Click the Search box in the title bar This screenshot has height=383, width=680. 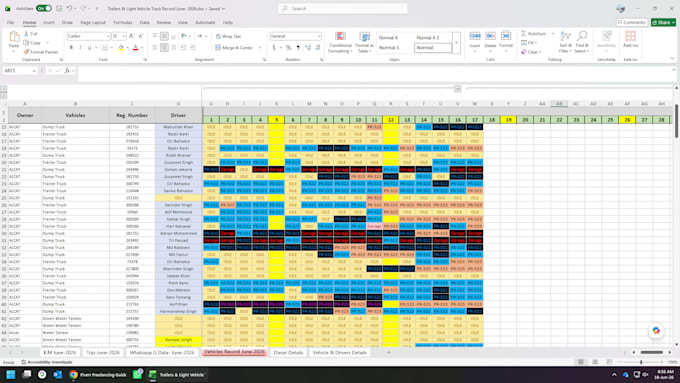click(343, 8)
